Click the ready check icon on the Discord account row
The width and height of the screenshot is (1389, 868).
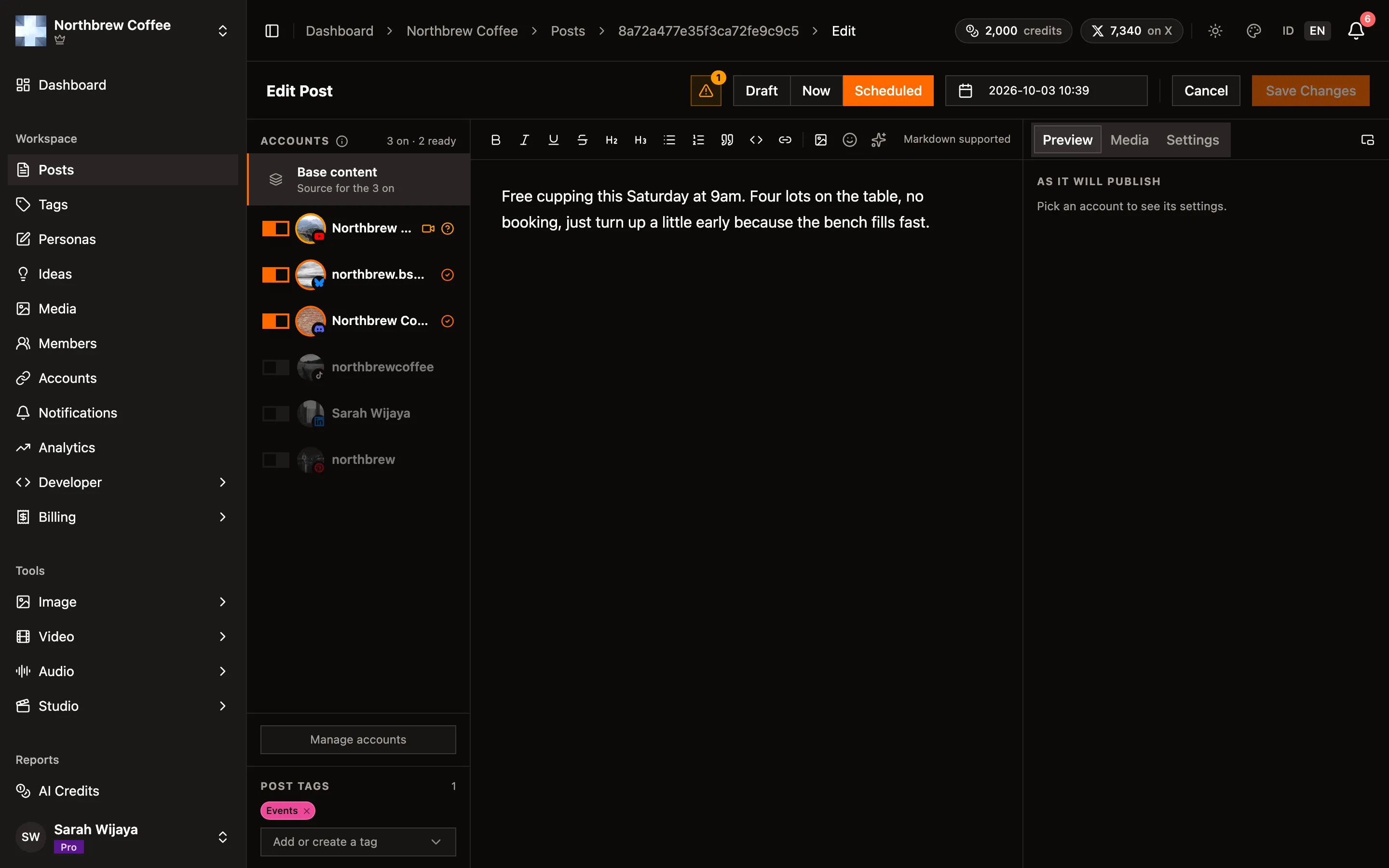(x=448, y=321)
